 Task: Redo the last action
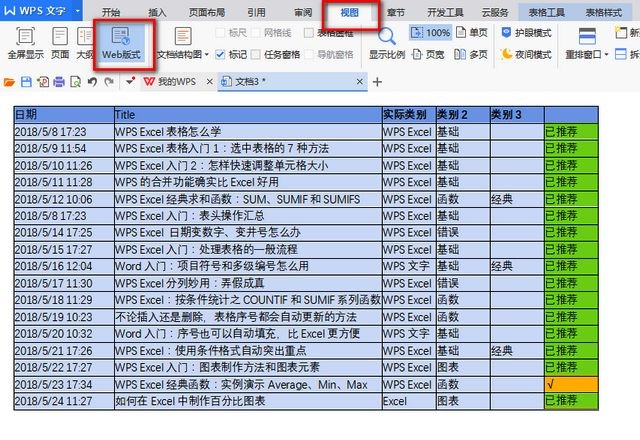(x=109, y=82)
